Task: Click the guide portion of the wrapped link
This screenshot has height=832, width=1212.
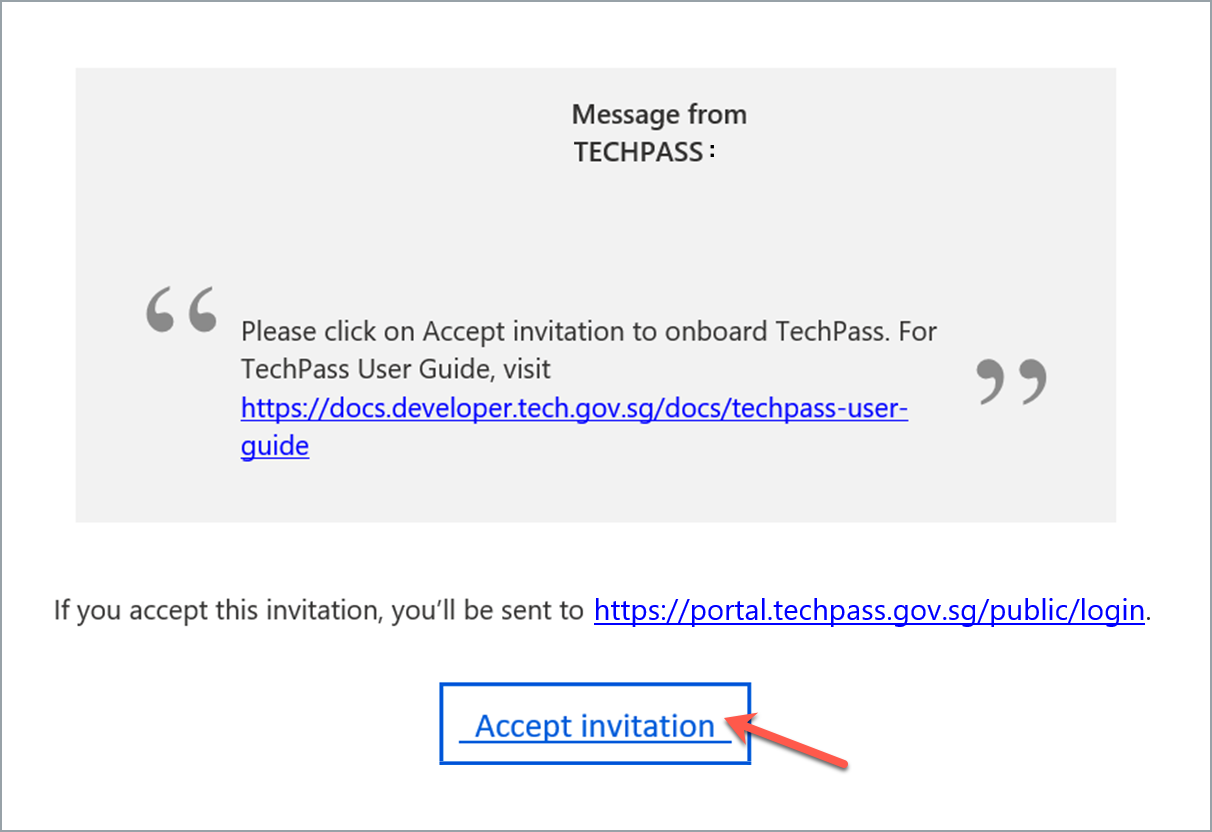Action: click(x=273, y=445)
